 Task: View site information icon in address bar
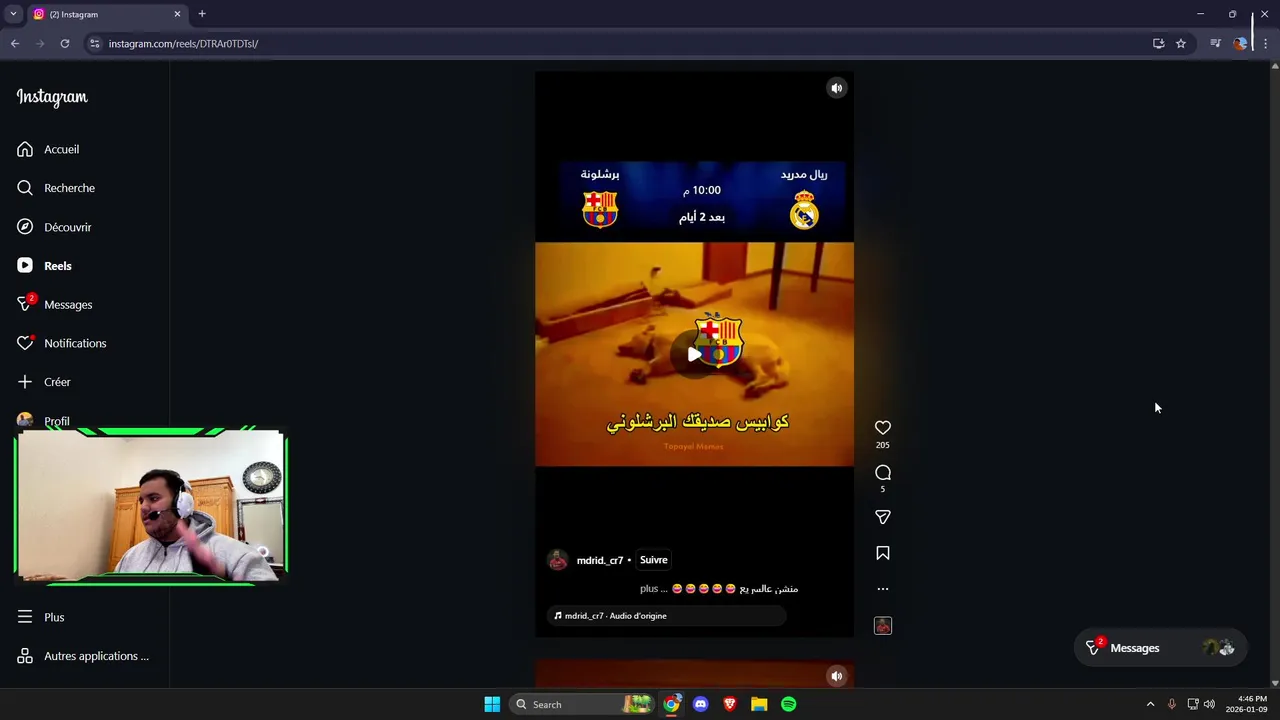coord(95,44)
